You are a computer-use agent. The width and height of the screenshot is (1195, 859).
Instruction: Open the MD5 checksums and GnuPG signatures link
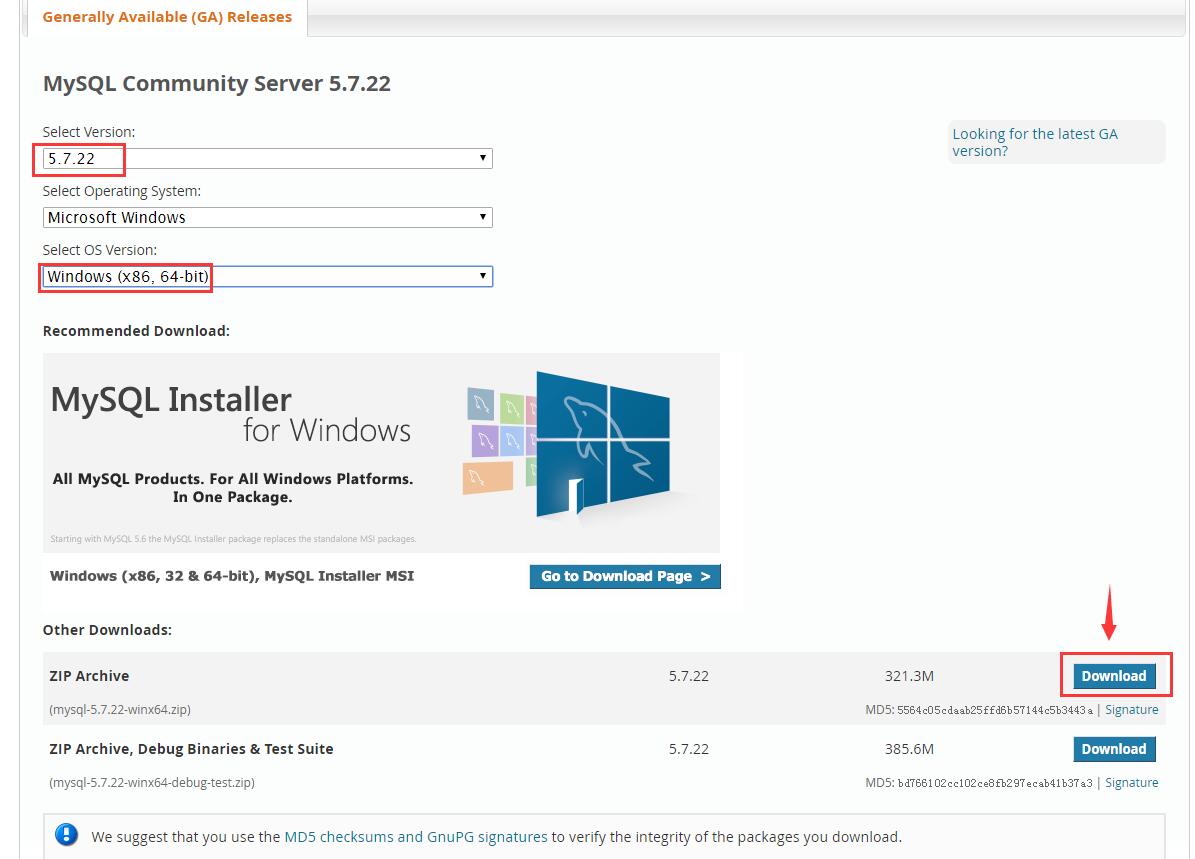point(415,837)
